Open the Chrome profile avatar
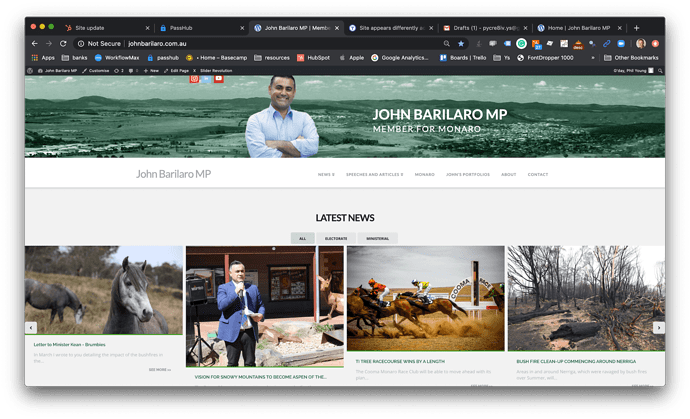Screen dimensions: 690x419 click(x=641, y=43)
